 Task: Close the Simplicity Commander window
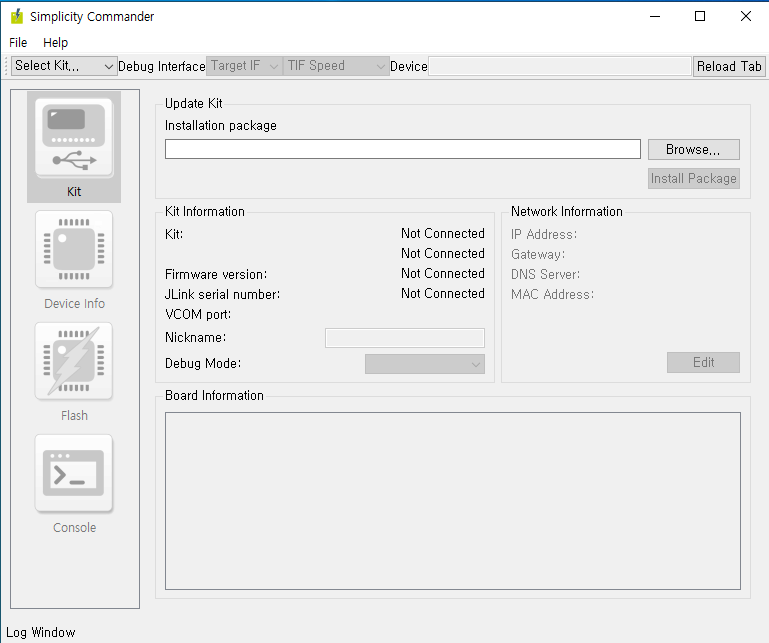point(745,16)
